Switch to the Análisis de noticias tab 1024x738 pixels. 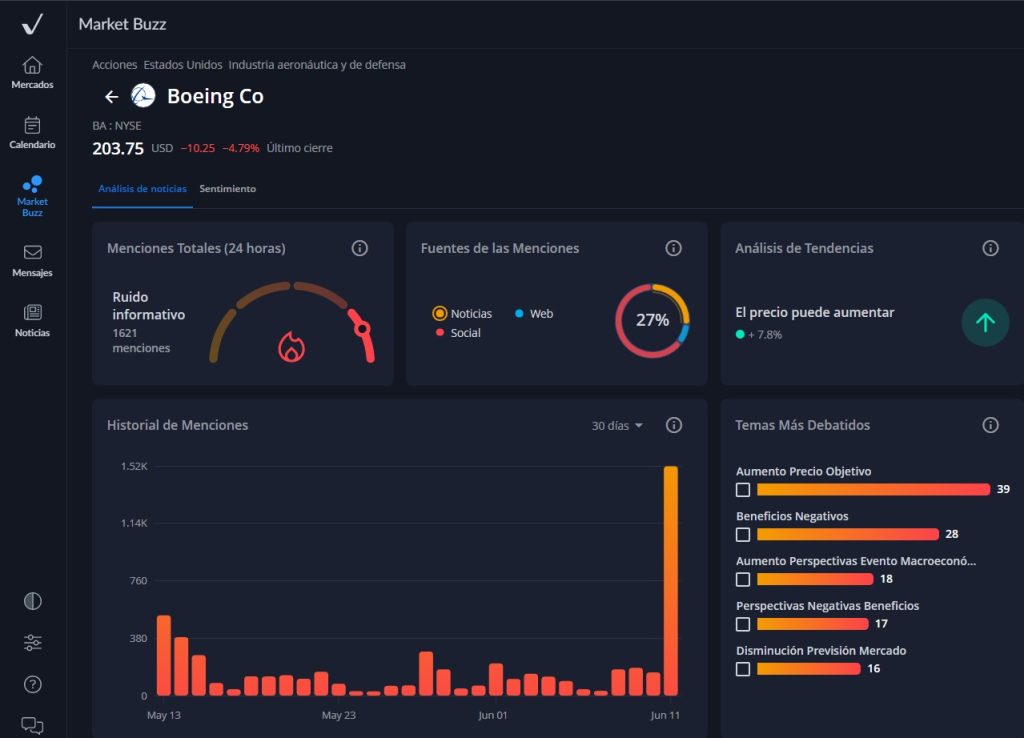click(142, 189)
